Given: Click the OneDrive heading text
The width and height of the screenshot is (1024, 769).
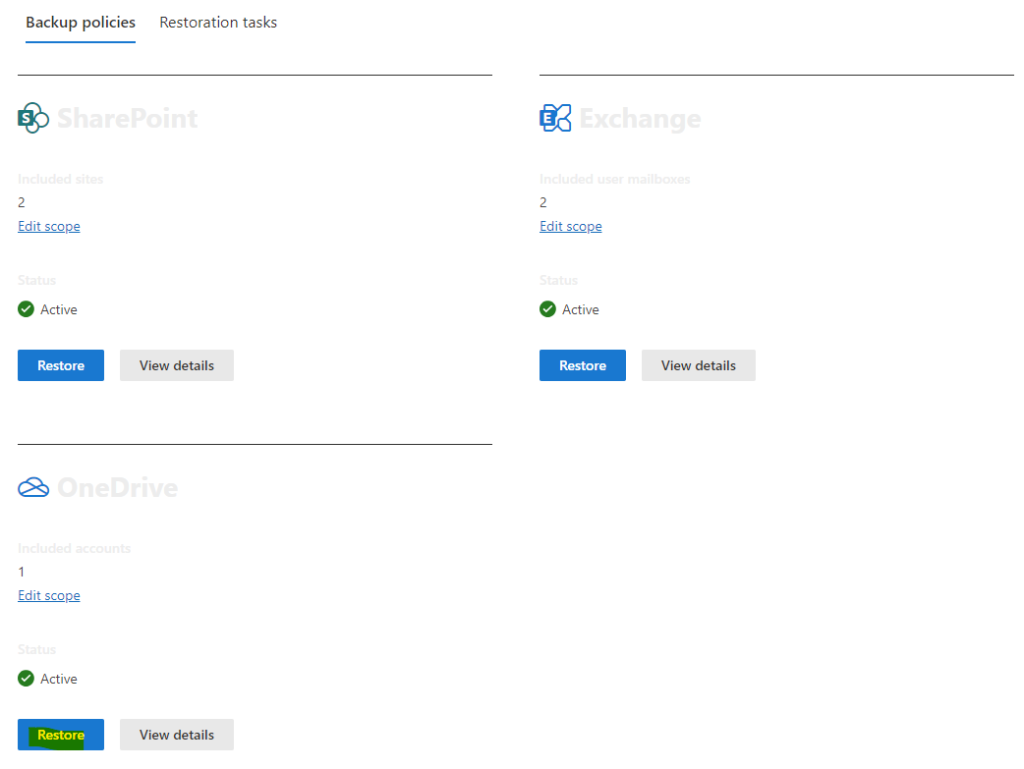Looking at the screenshot, I should click(x=118, y=488).
